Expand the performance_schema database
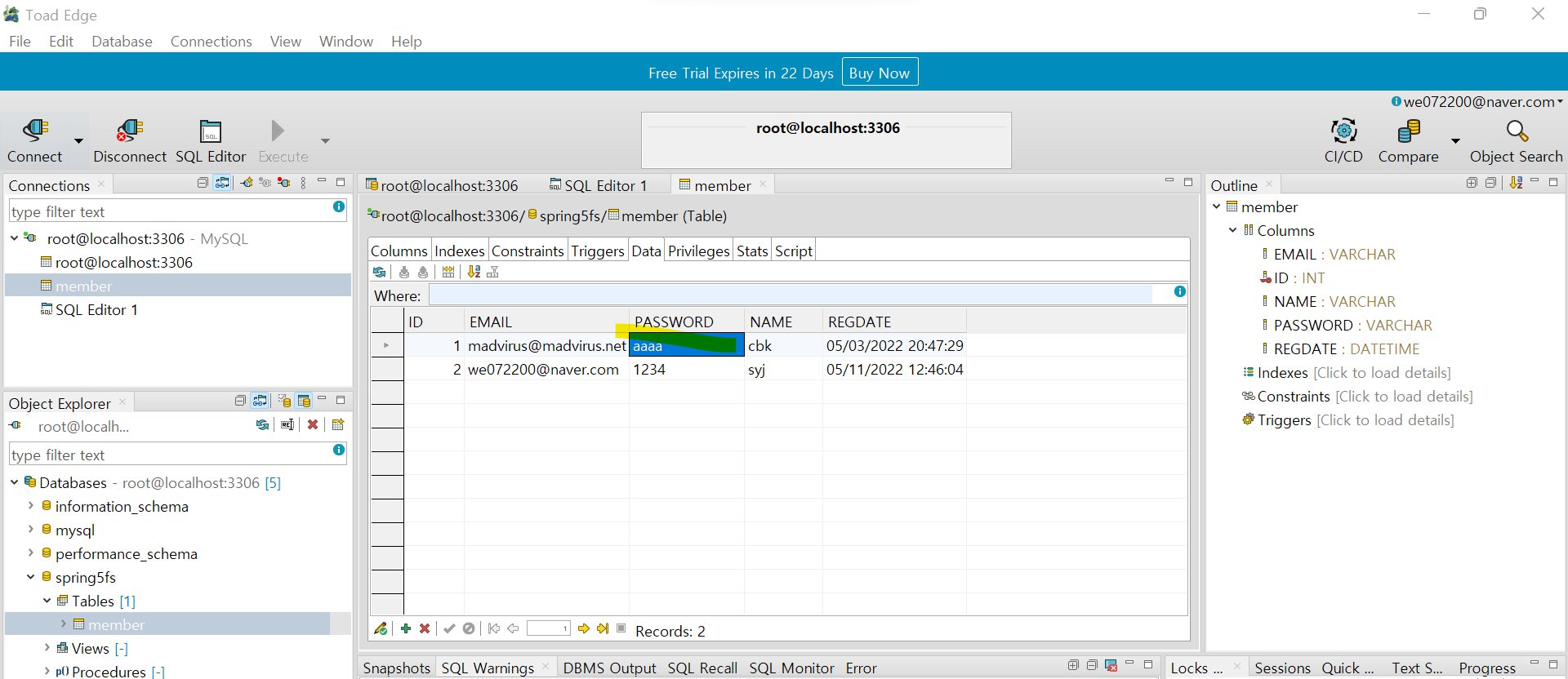This screenshot has height=679, width=1568. coord(31,553)
